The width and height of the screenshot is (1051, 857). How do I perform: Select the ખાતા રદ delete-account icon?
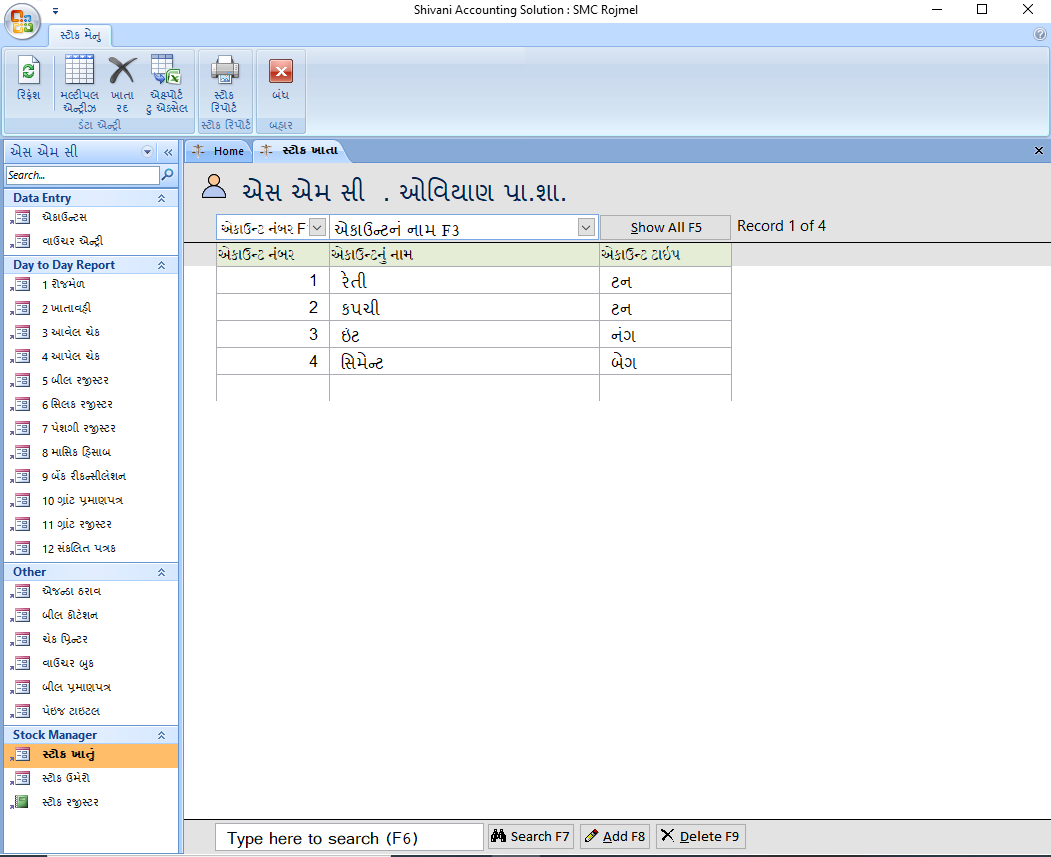pyautogui.click(x=122, y=80)
